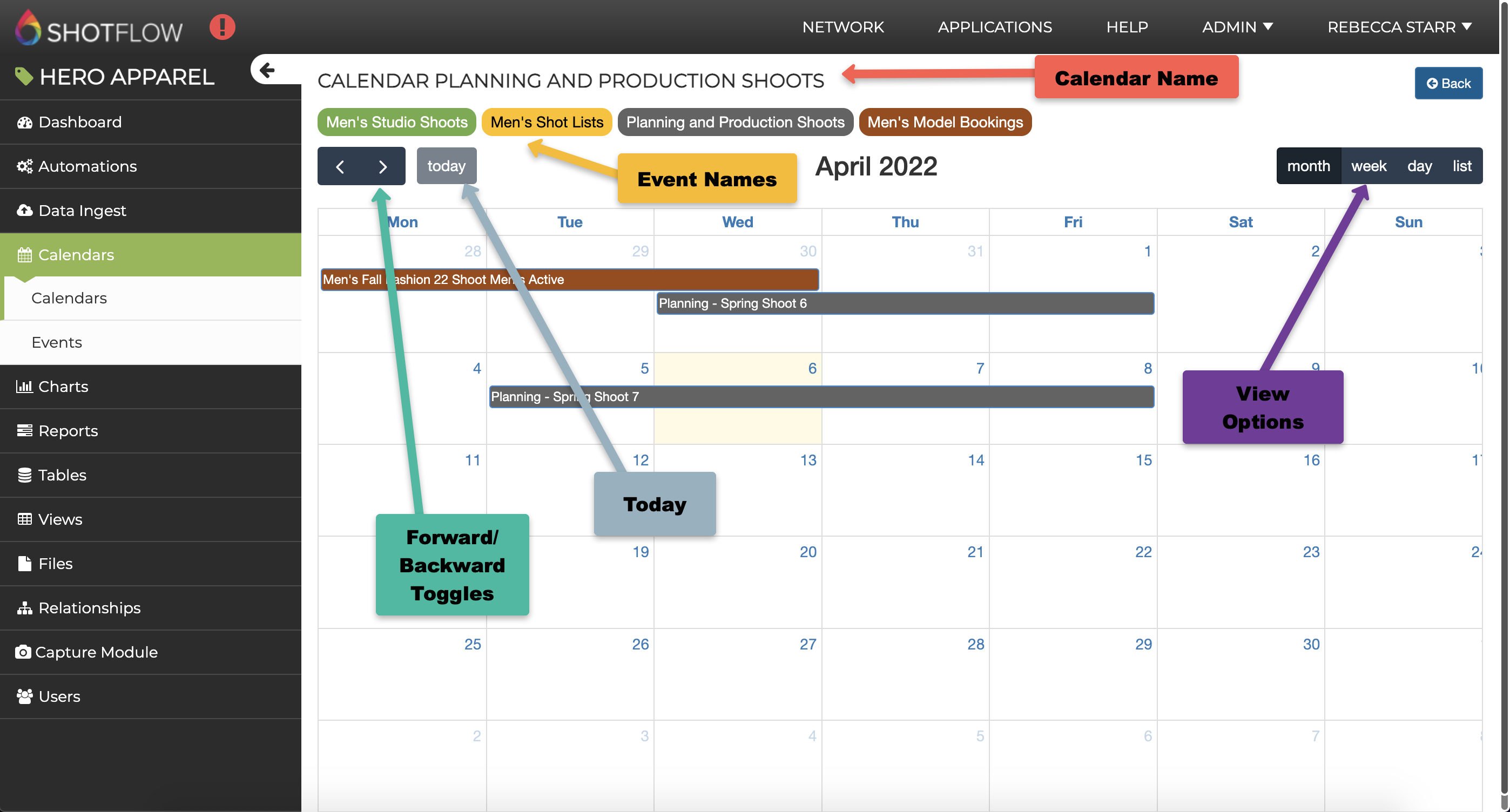Expand the Rebecca Starr user menu
Viewport: 1510px width, 812px height.
click(x=1399, y=27)
